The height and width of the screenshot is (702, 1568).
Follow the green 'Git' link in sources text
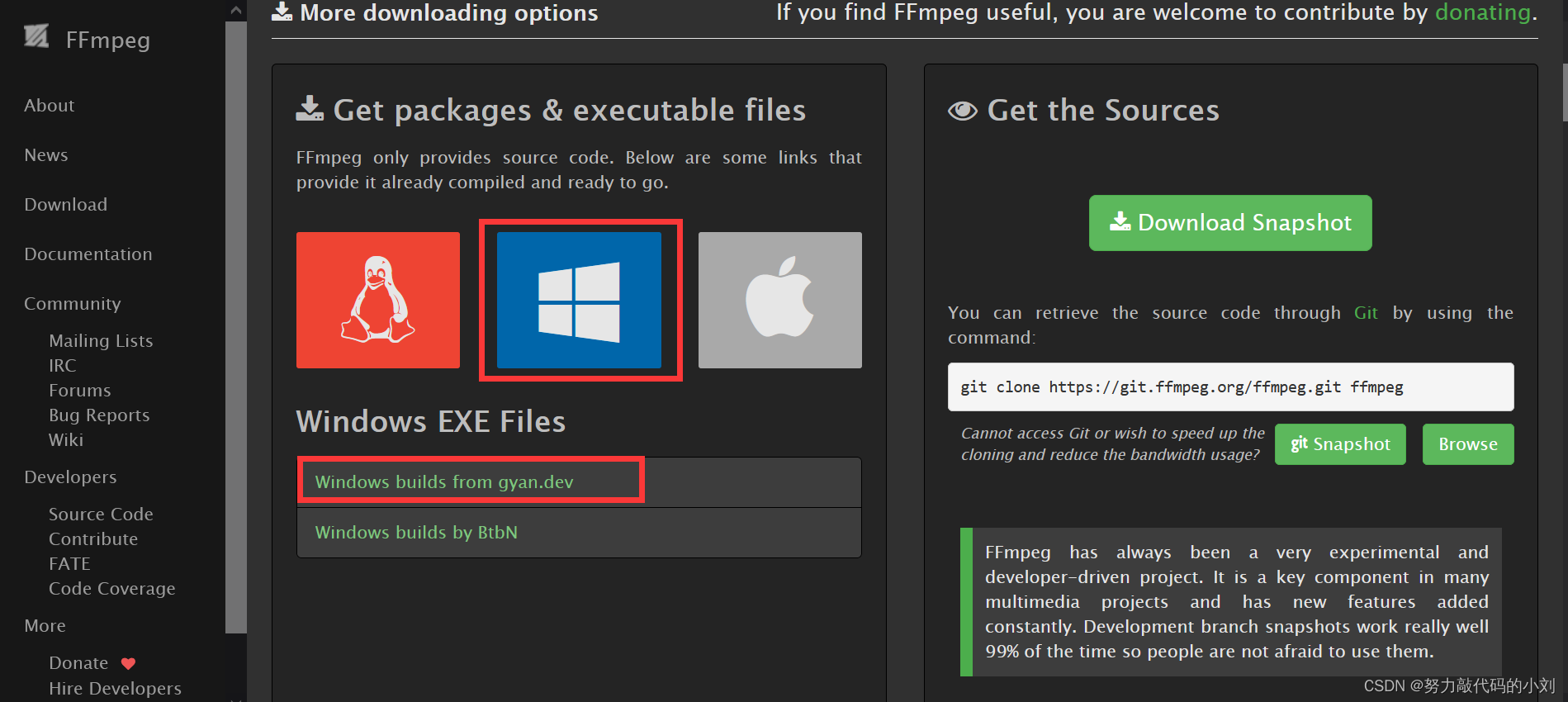pos(1366,313)
